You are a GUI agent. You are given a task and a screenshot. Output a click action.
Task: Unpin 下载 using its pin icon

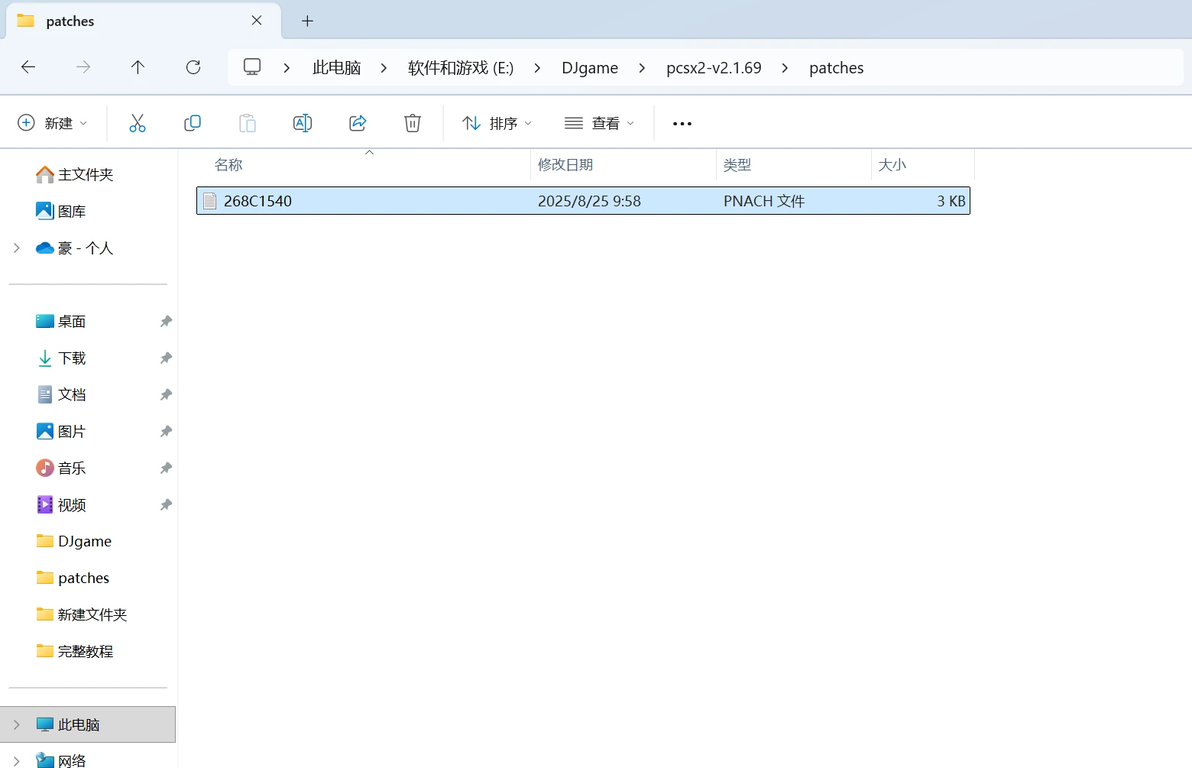(166, 357)
